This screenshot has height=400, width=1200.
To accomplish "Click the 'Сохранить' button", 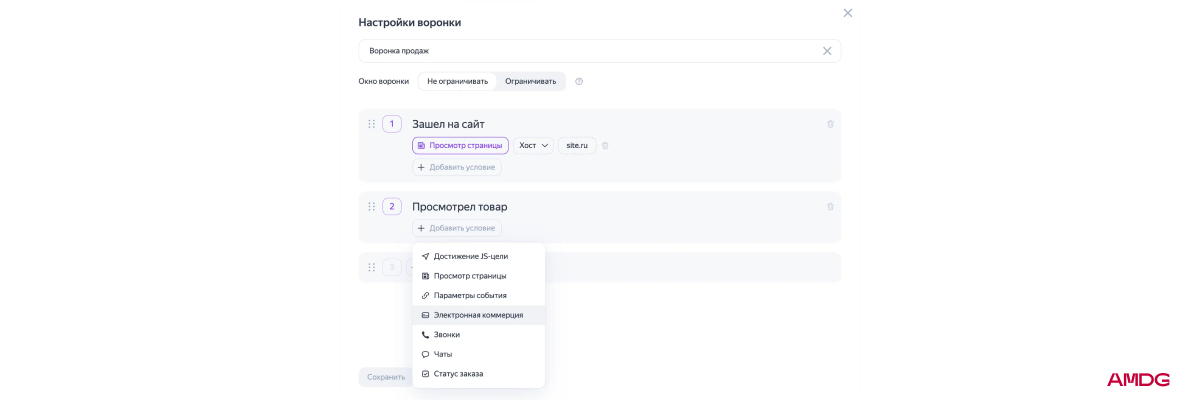I will pos(385,377).
